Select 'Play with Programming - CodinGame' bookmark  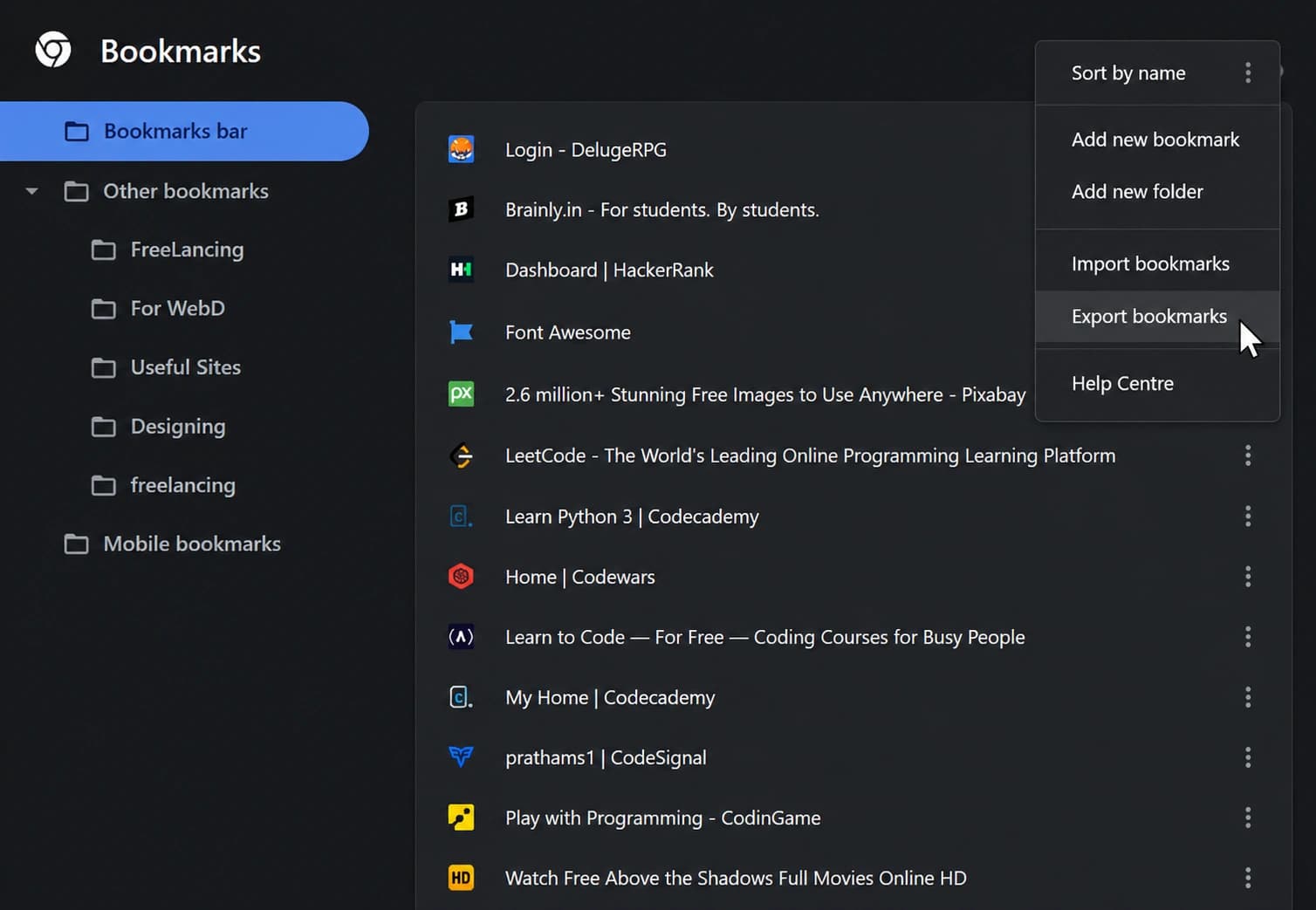pos(662,818)
